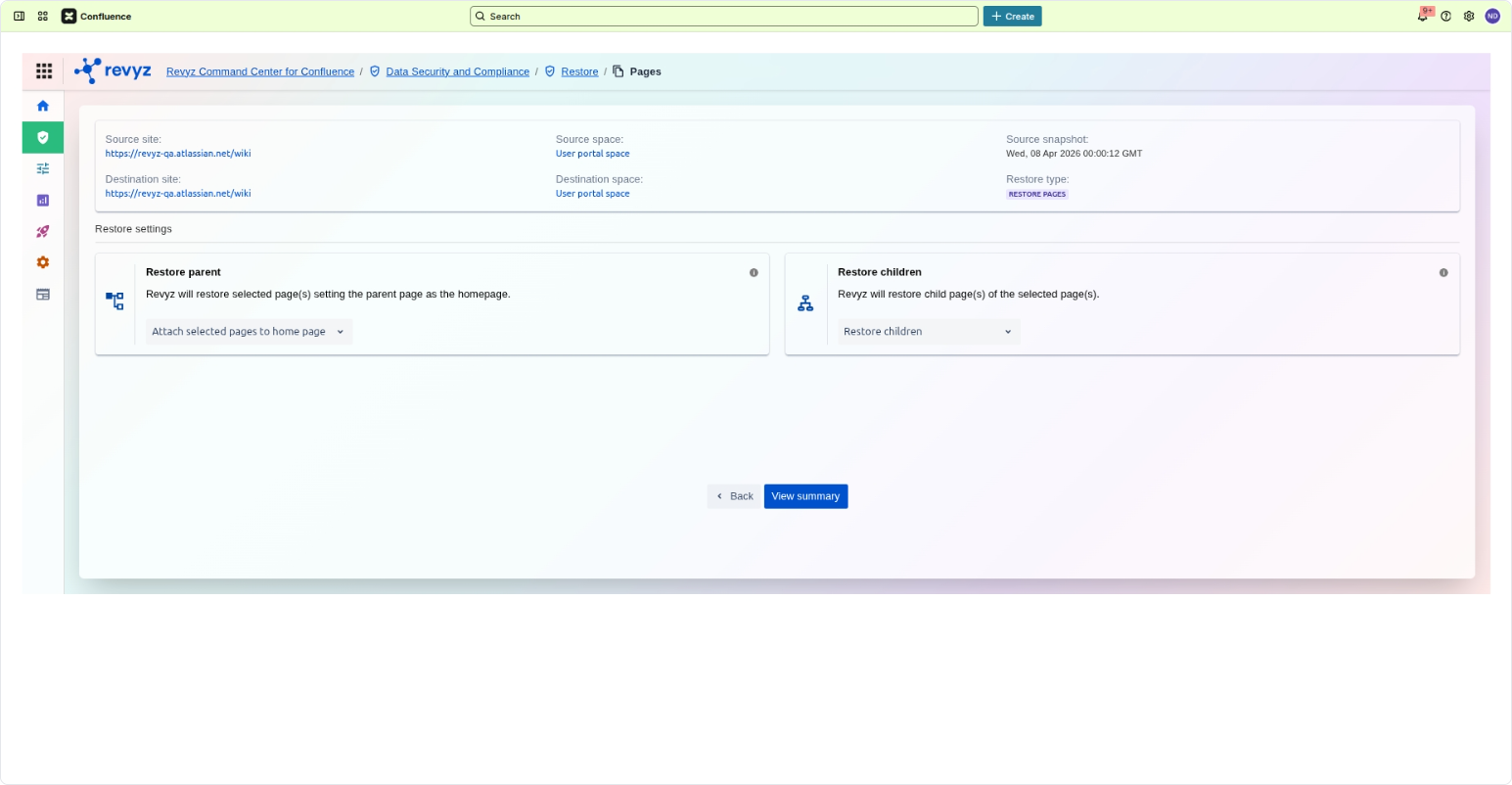Expand the "Restore children" dropdown

tap(928, 332)
